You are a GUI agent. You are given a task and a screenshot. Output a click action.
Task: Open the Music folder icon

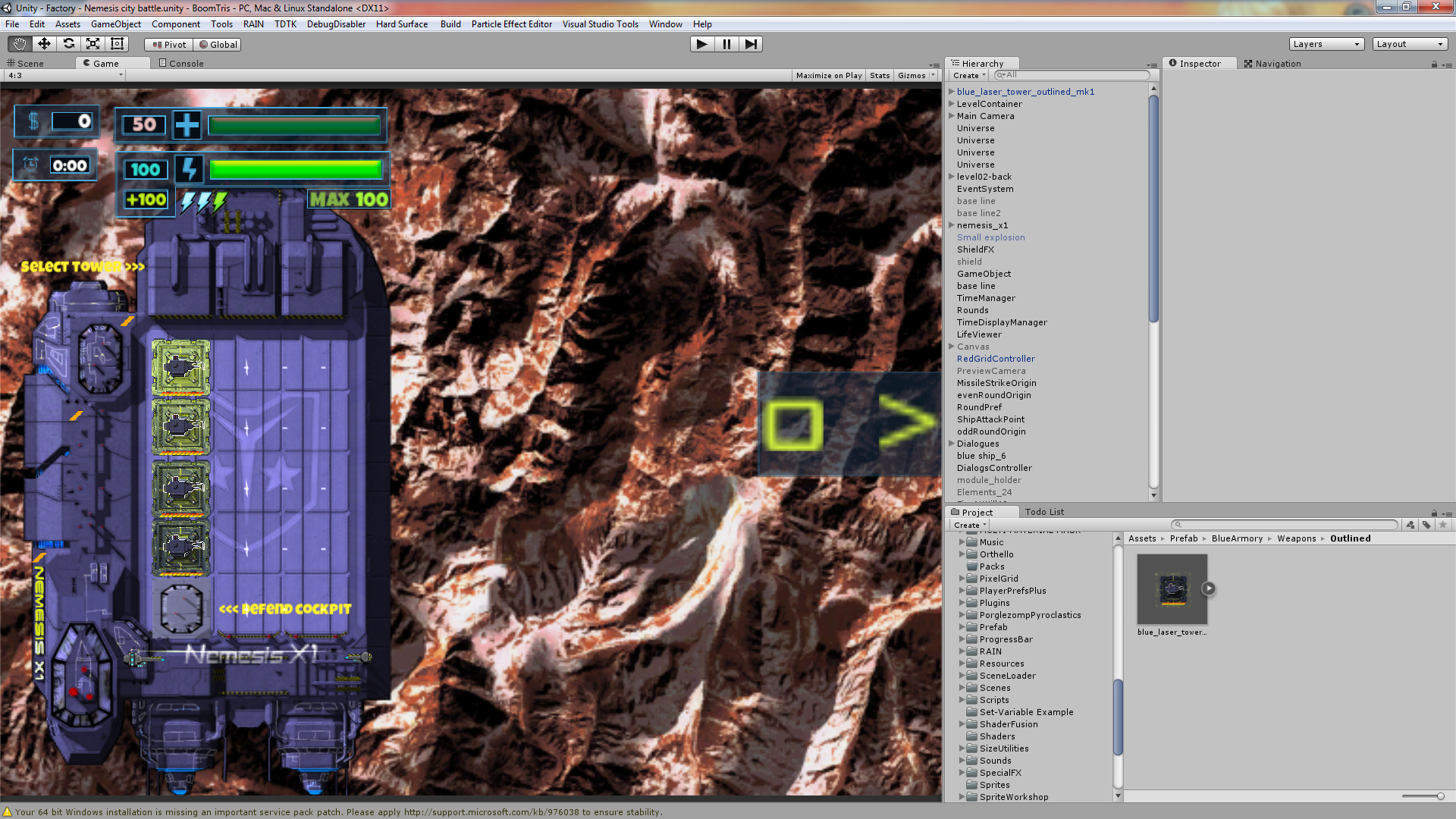pos(971,542)
